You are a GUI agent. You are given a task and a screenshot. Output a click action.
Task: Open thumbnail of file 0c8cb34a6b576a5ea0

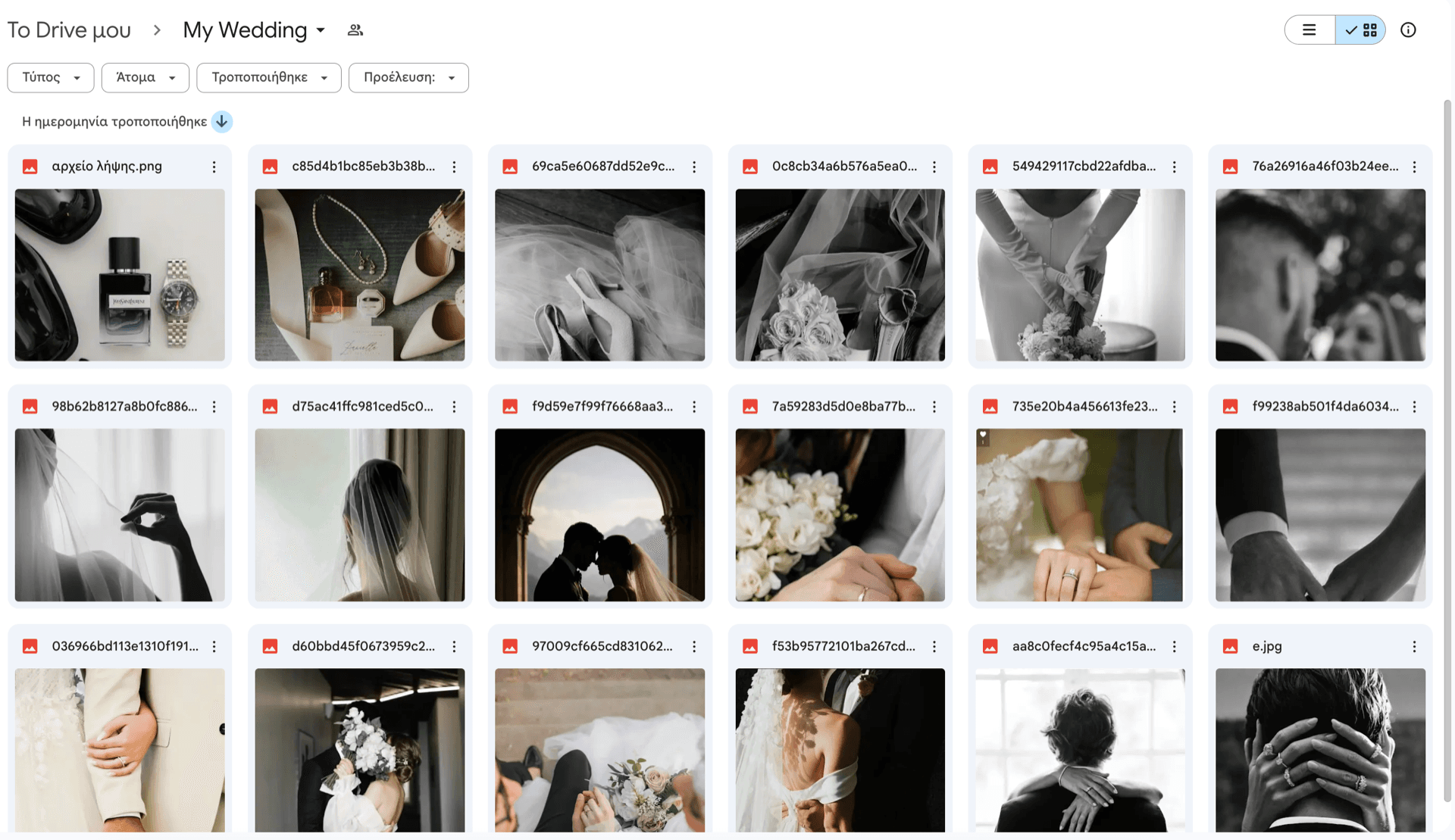click(x=840, y=275)
